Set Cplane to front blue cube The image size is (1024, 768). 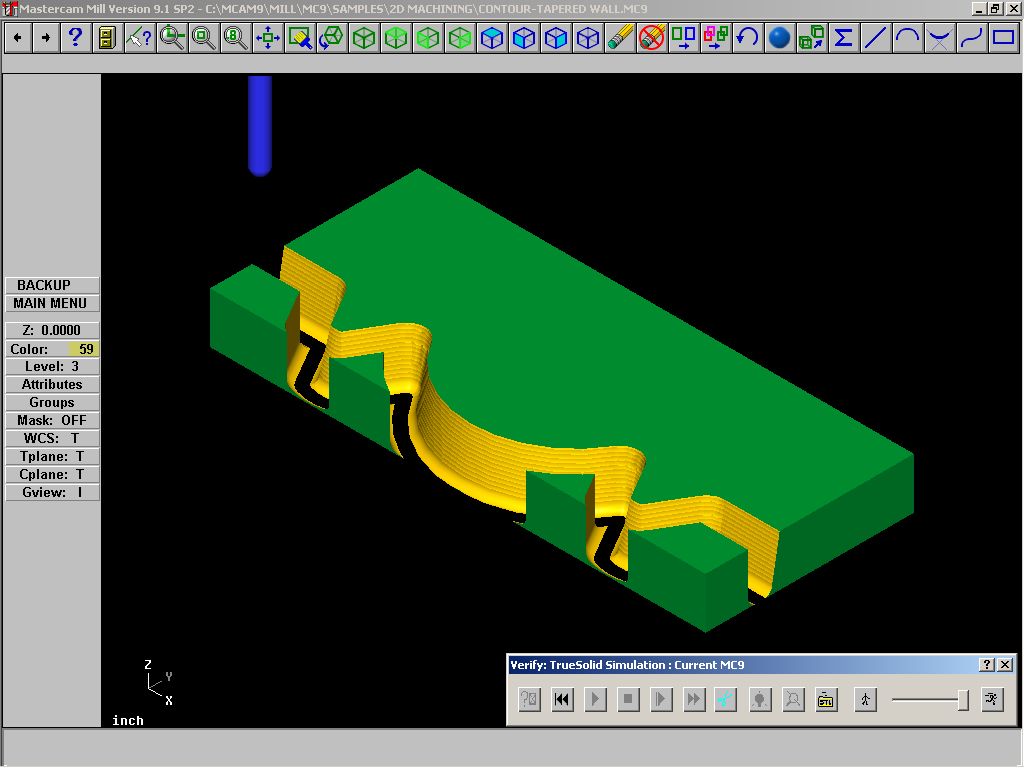(524, 38)
